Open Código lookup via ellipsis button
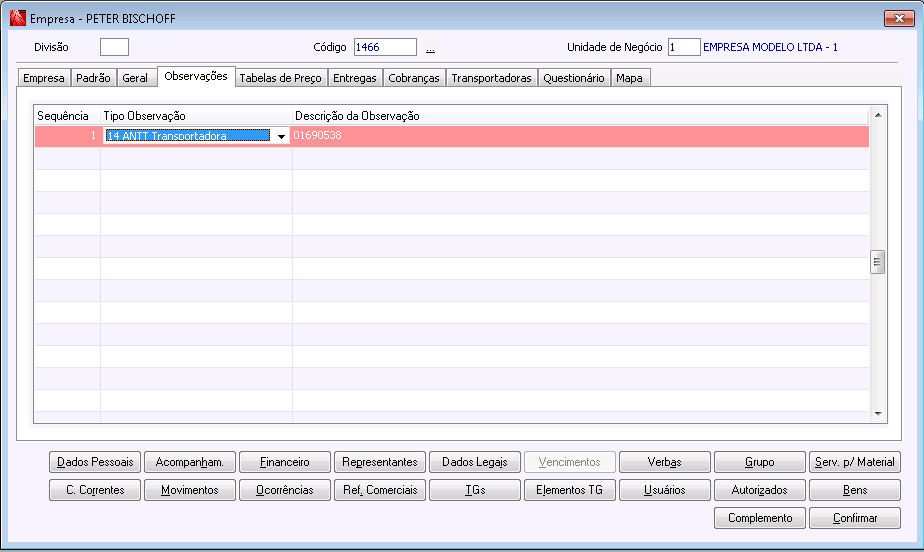Viewport: 924px width, 552px height. pyautogui.click(x=430, y=48)
